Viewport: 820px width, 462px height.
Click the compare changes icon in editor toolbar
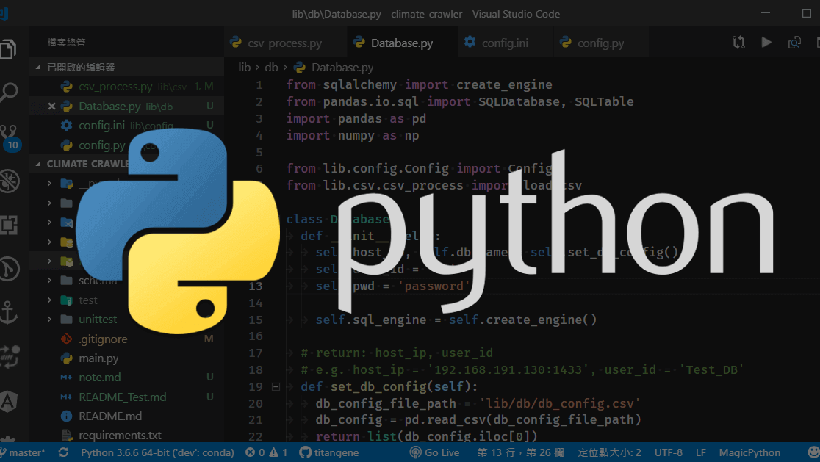738,42
